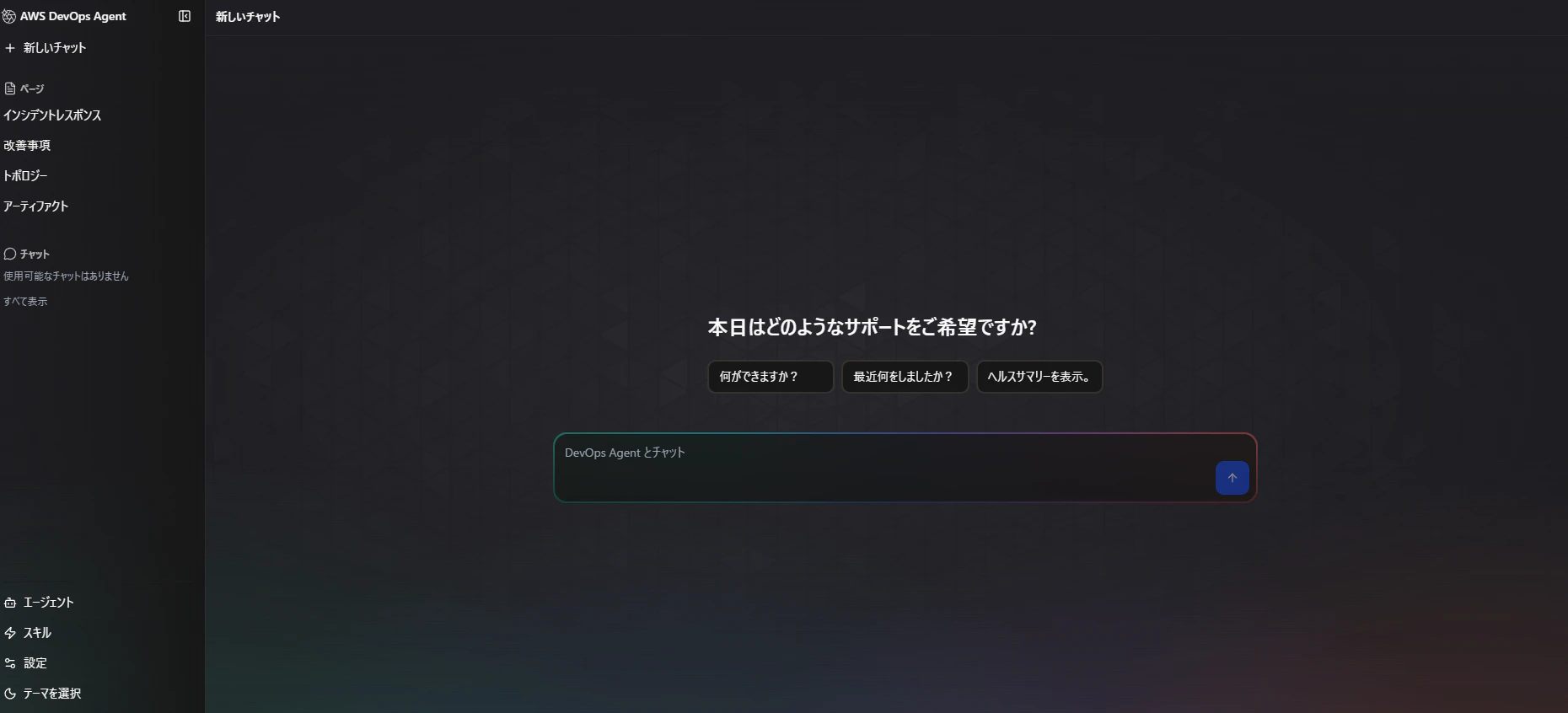Click the ページ section label
This screenshot has height=713, width=1568.
[x=32, y=88]
